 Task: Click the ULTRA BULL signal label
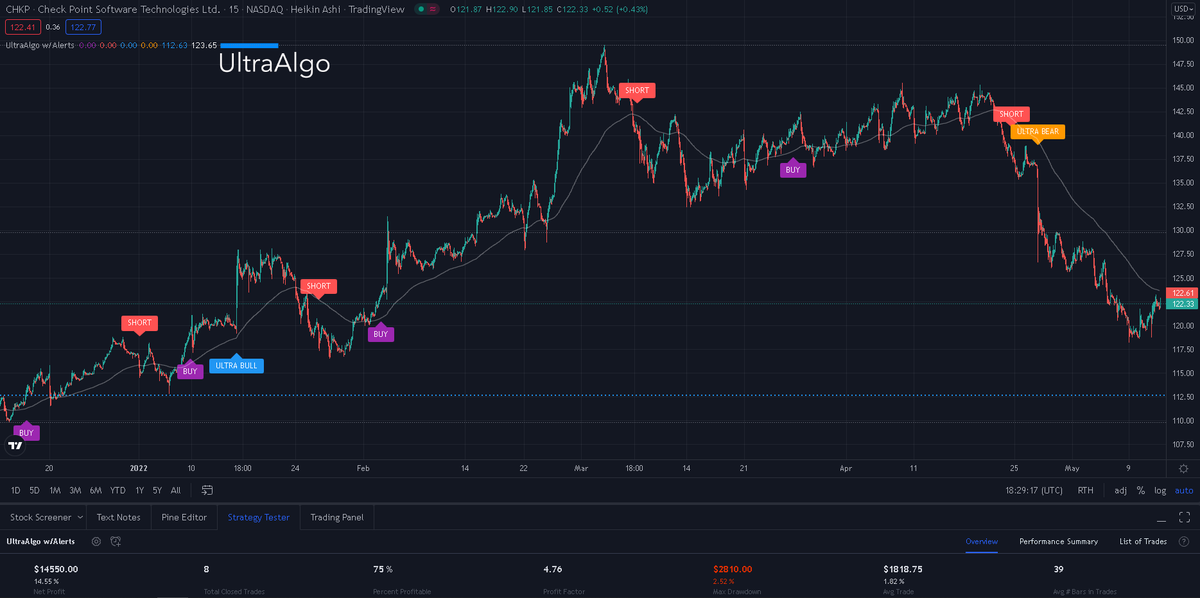(x=236, y=366)
